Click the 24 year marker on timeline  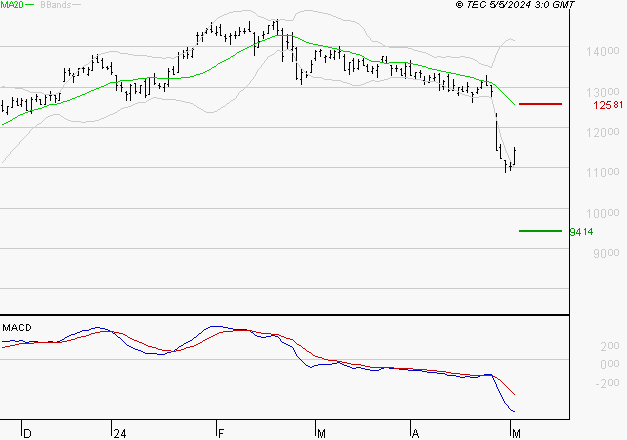pos(120,434)
